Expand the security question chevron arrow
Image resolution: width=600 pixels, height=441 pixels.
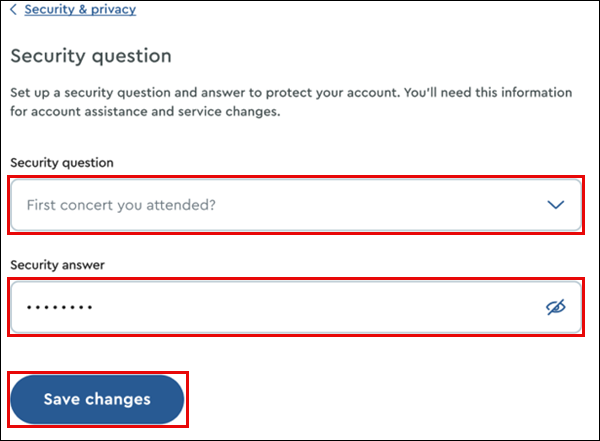556,205
